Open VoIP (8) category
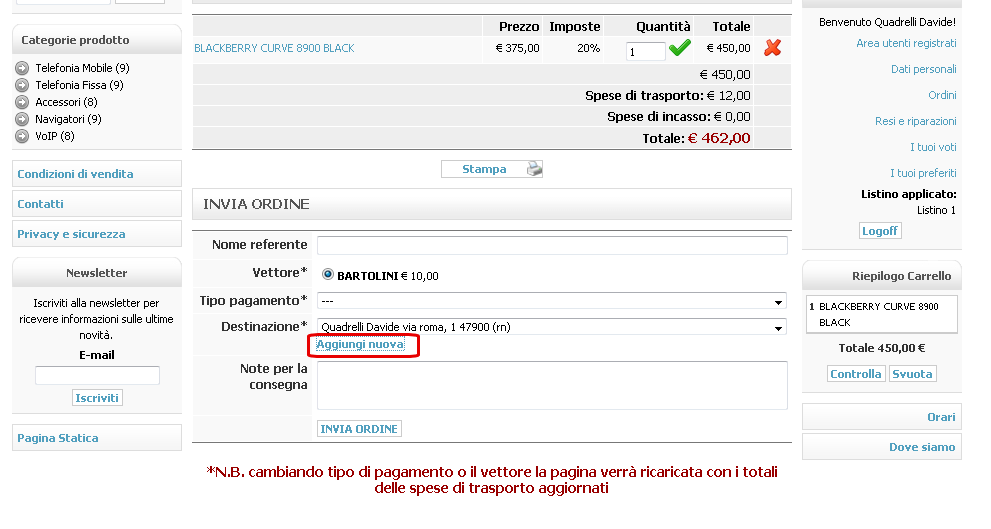Screen dimensions: 991x529 [54, 136]
